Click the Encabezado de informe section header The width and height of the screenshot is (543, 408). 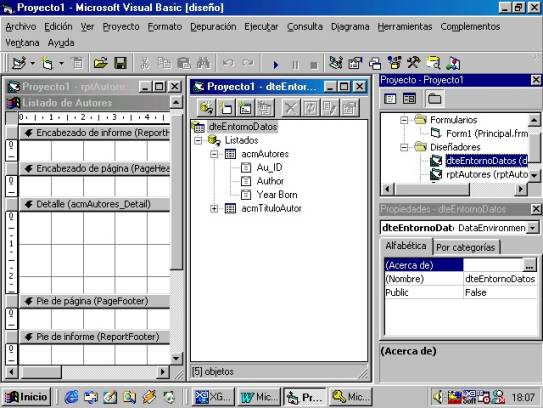tap(95, 133)
